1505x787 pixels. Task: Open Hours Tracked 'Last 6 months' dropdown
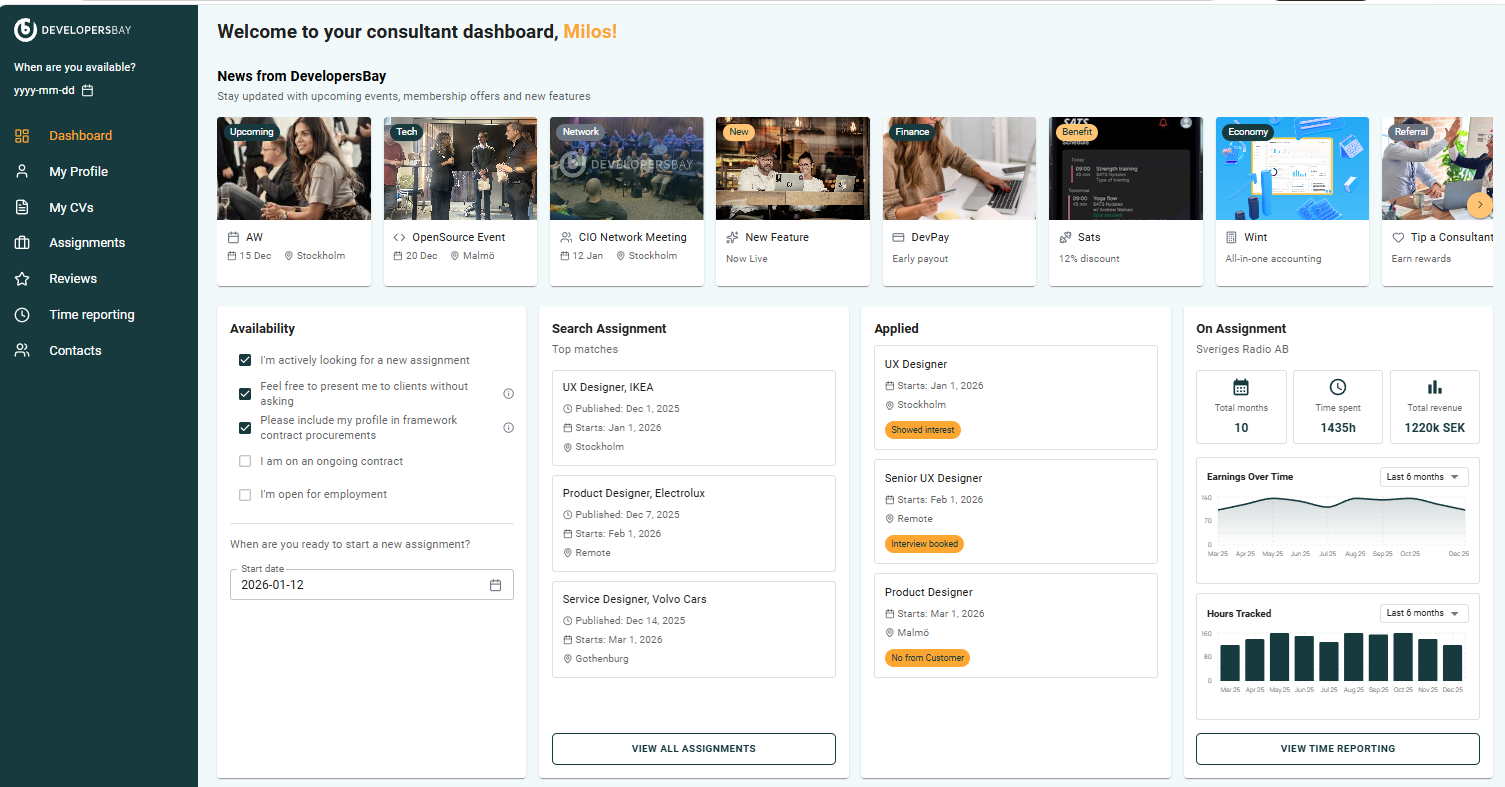[x=1424, y=613]
